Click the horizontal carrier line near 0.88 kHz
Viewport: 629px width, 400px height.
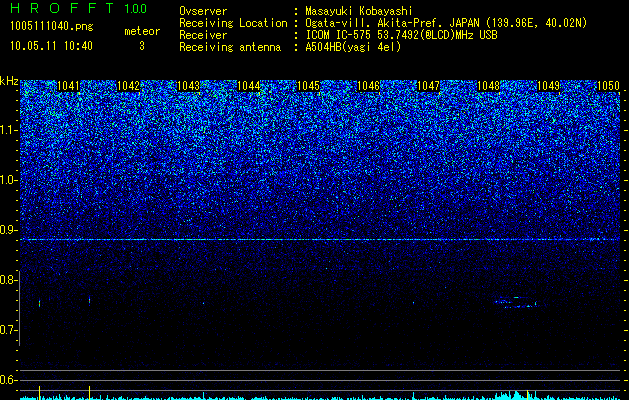pos(320,240)
